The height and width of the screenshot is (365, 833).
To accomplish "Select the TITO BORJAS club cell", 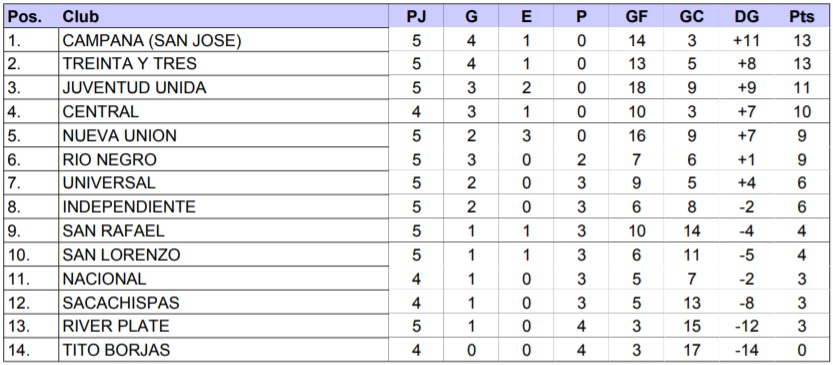I will pos(224,350).
